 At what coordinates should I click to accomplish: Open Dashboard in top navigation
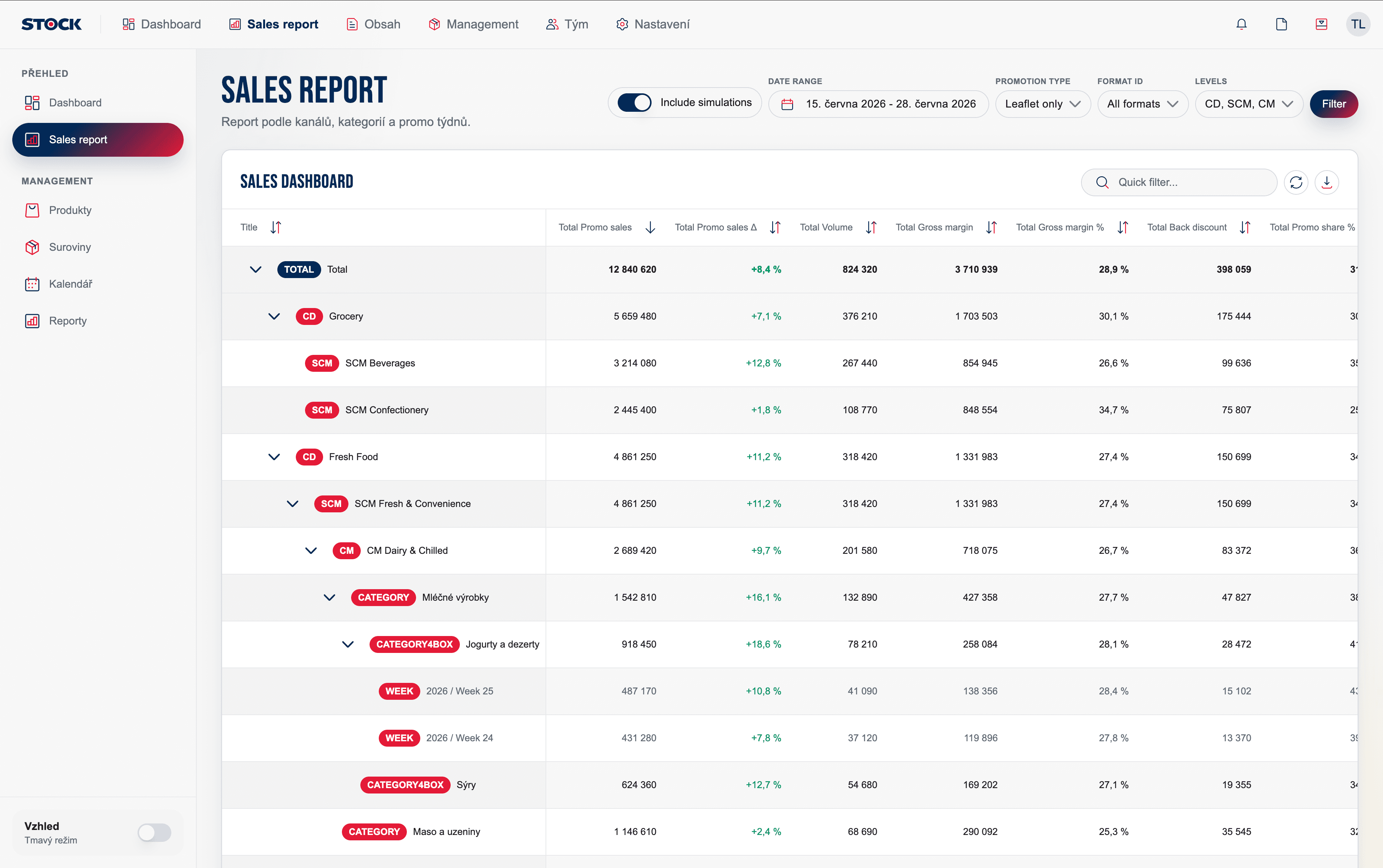(x=161, y=24)
